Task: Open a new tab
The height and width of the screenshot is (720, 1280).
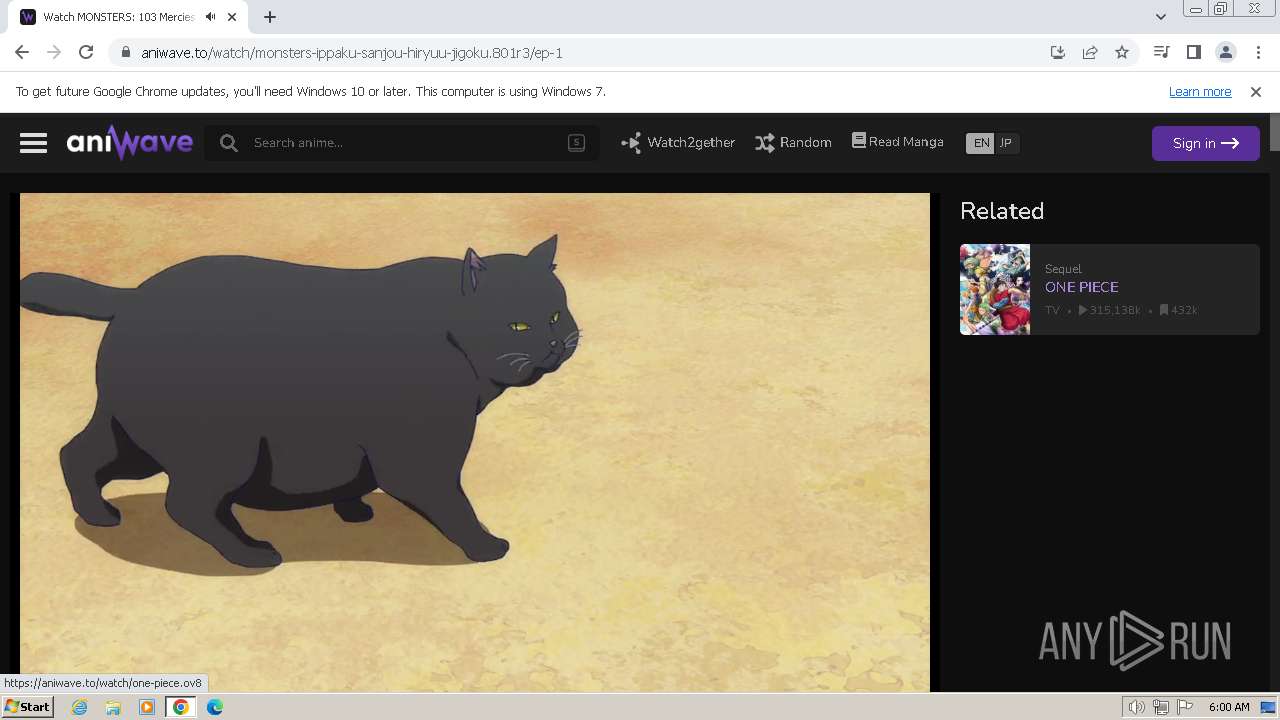Action: tap(270, 17)
